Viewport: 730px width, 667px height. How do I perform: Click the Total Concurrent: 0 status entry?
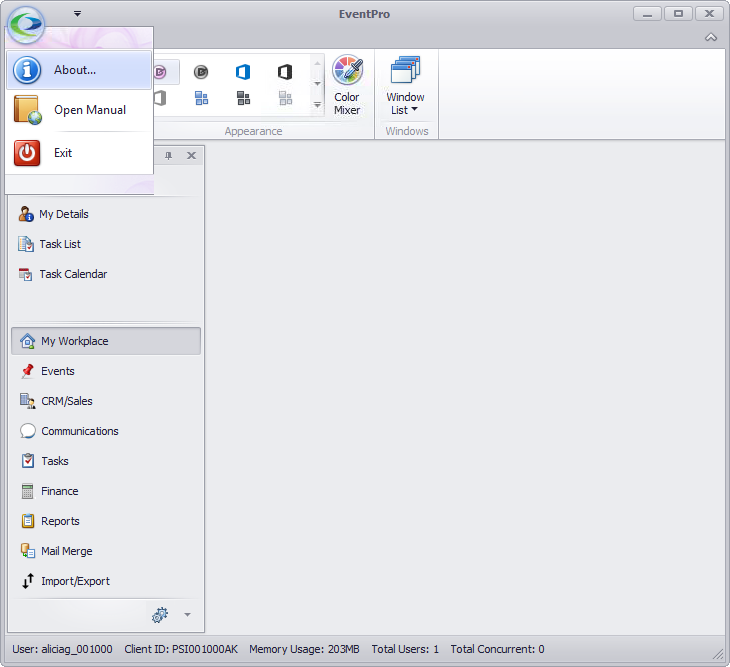497,649
